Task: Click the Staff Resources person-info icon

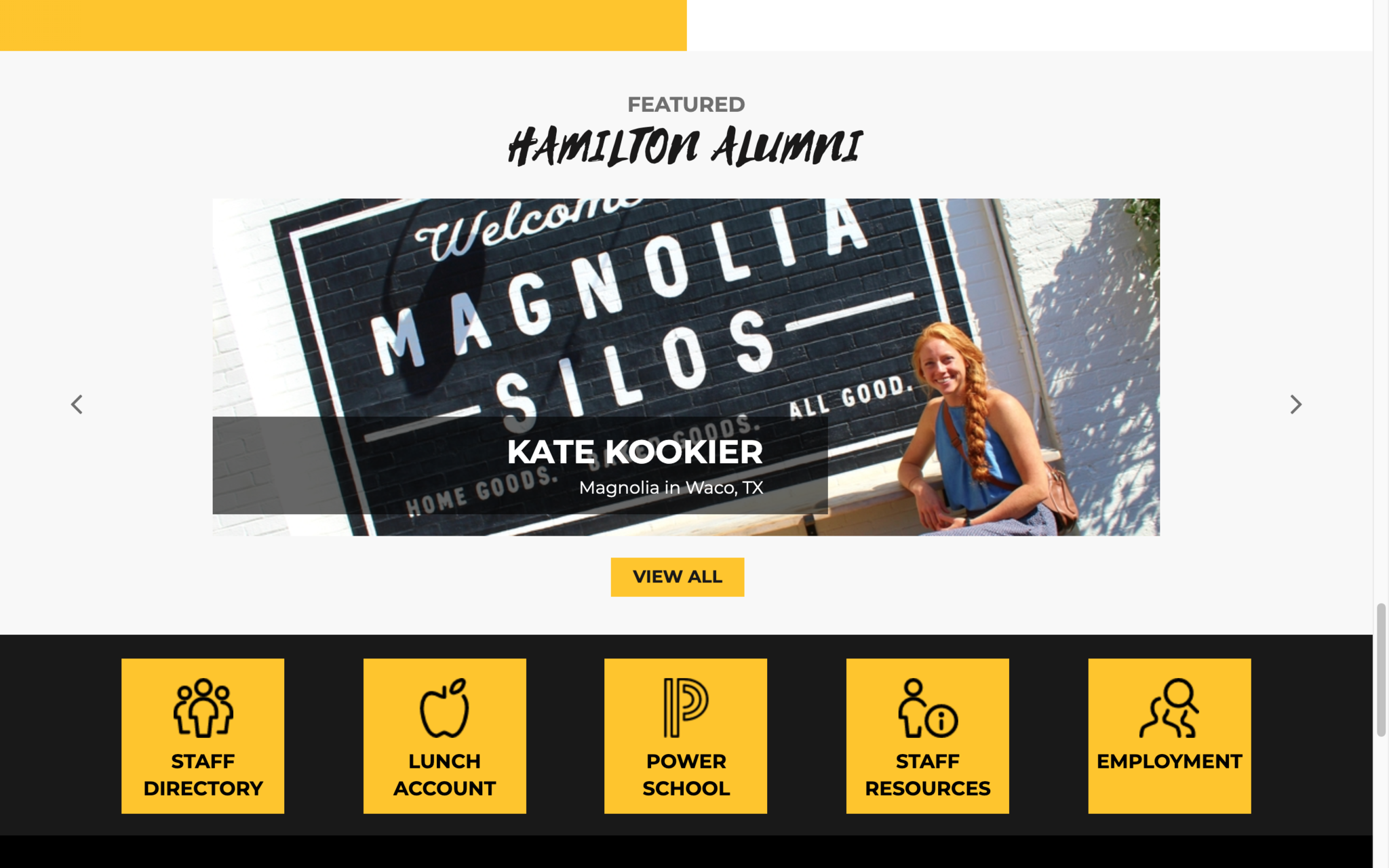Action: [927, 707]
